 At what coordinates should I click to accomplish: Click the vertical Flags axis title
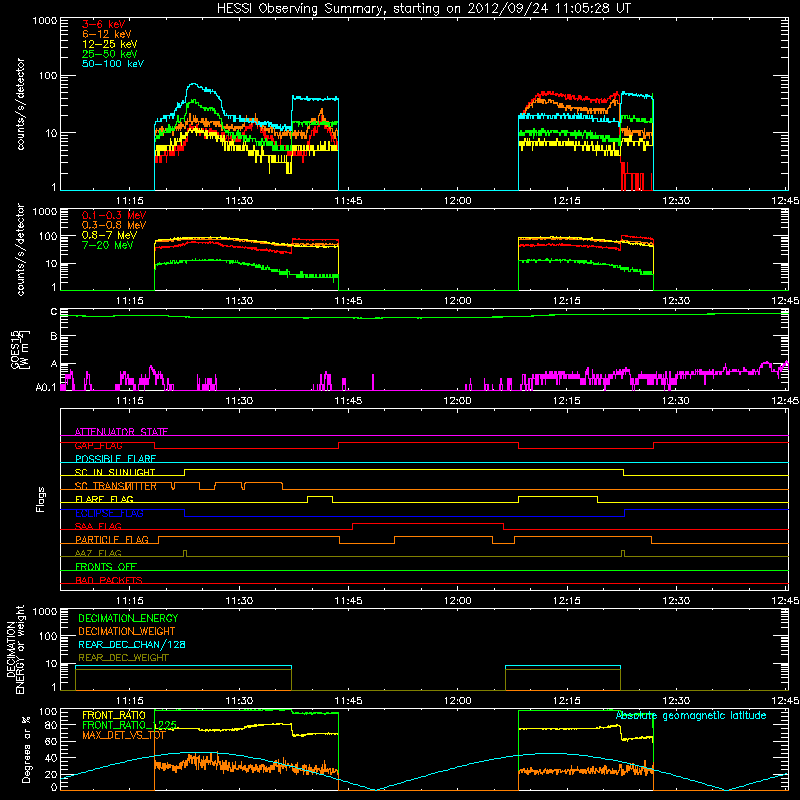41,499
